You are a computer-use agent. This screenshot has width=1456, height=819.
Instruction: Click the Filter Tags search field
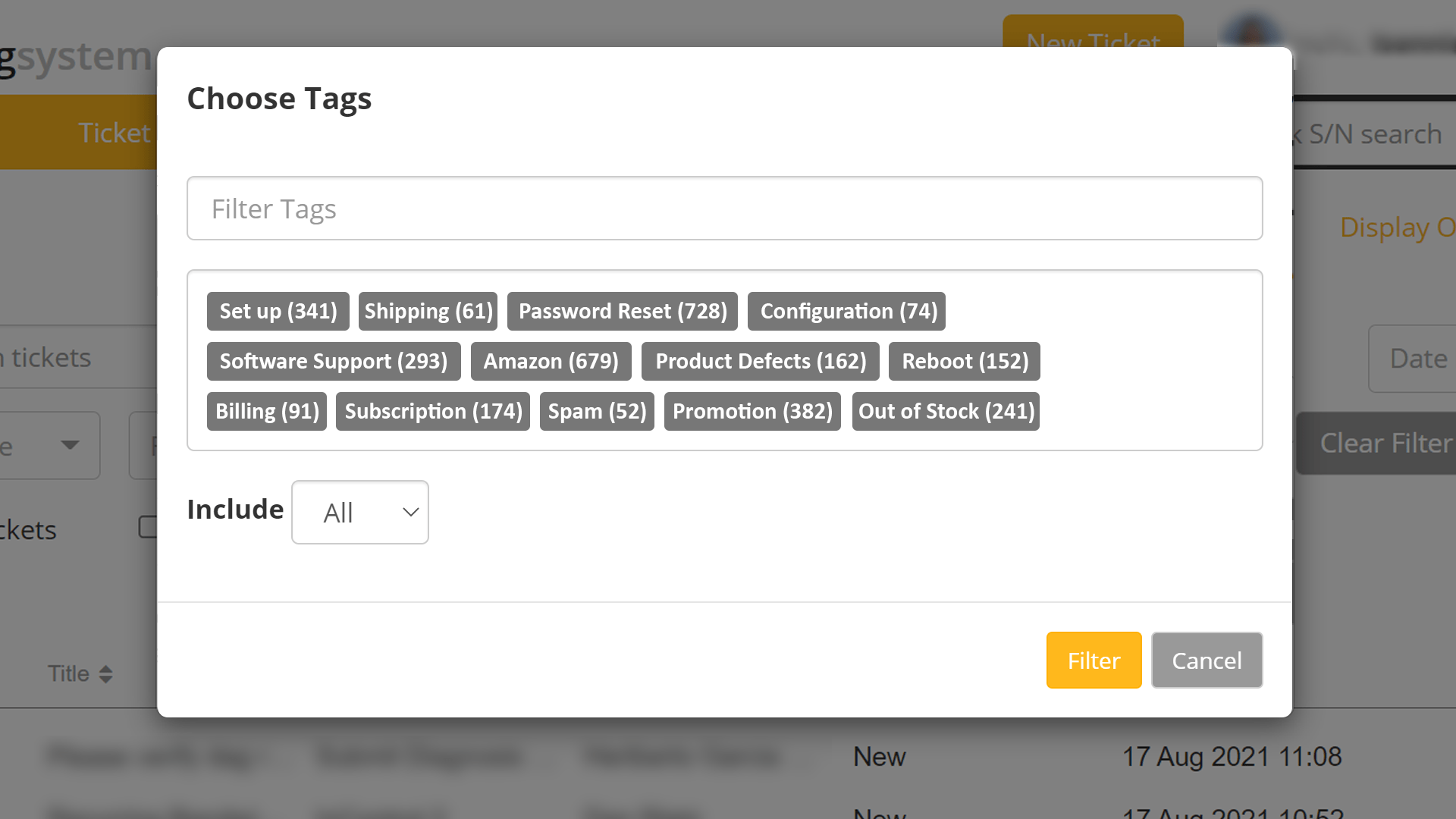[x=724, y=209]
